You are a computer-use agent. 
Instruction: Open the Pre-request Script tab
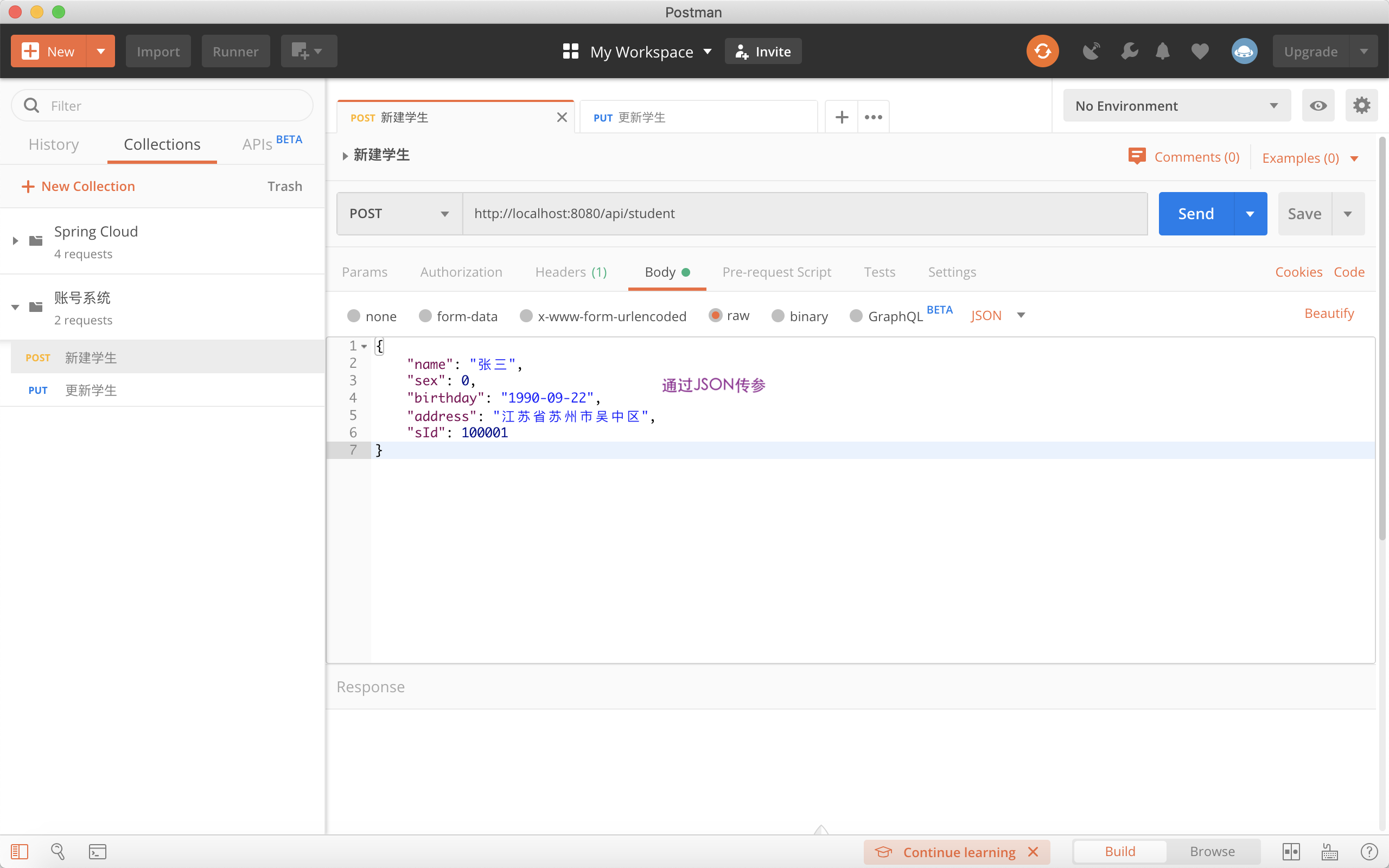(x=776, y=272)
